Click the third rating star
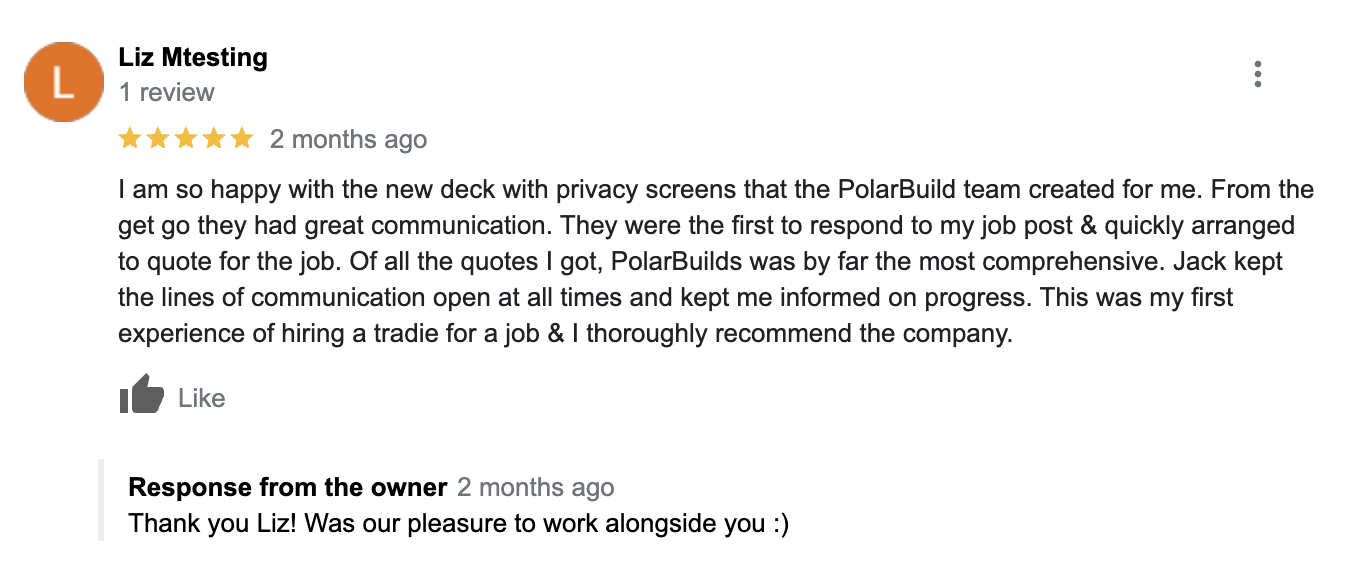1354x578 pixels. click(x=186, y=139)
